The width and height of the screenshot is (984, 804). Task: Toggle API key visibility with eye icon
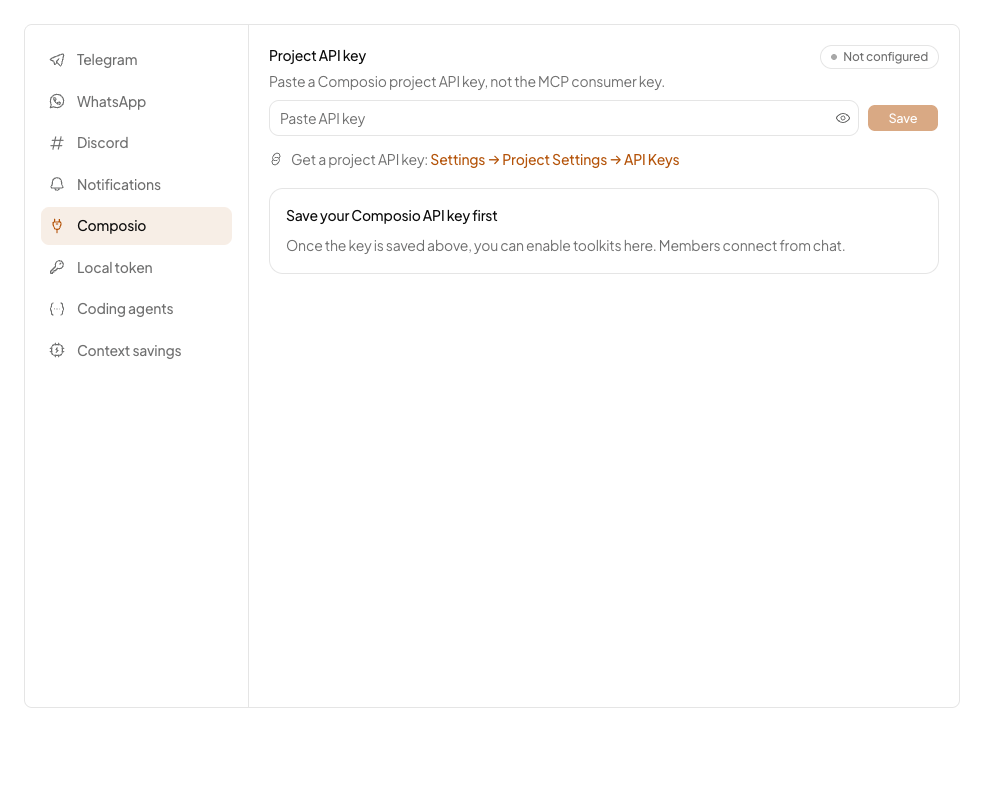coord(843,118)
